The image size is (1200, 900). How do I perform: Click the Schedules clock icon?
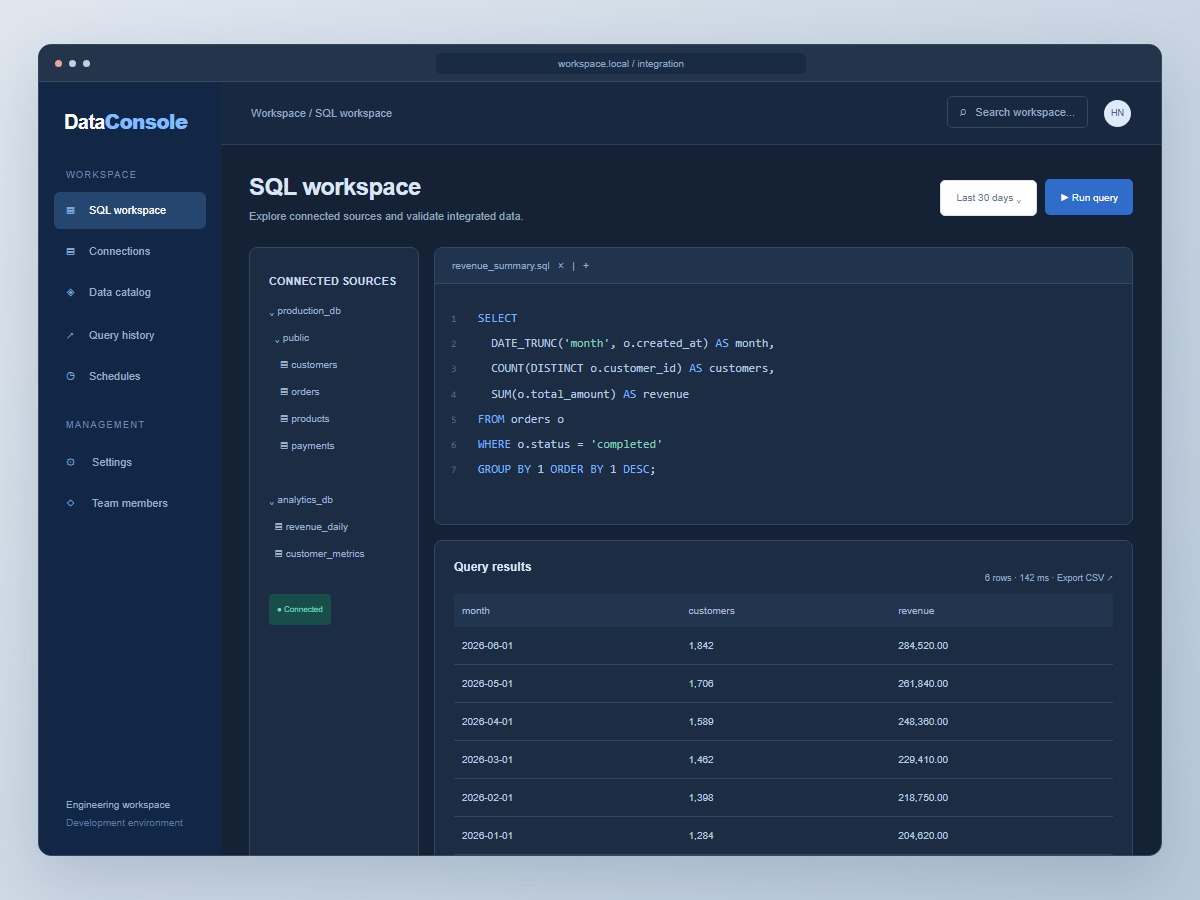[70, 377]
